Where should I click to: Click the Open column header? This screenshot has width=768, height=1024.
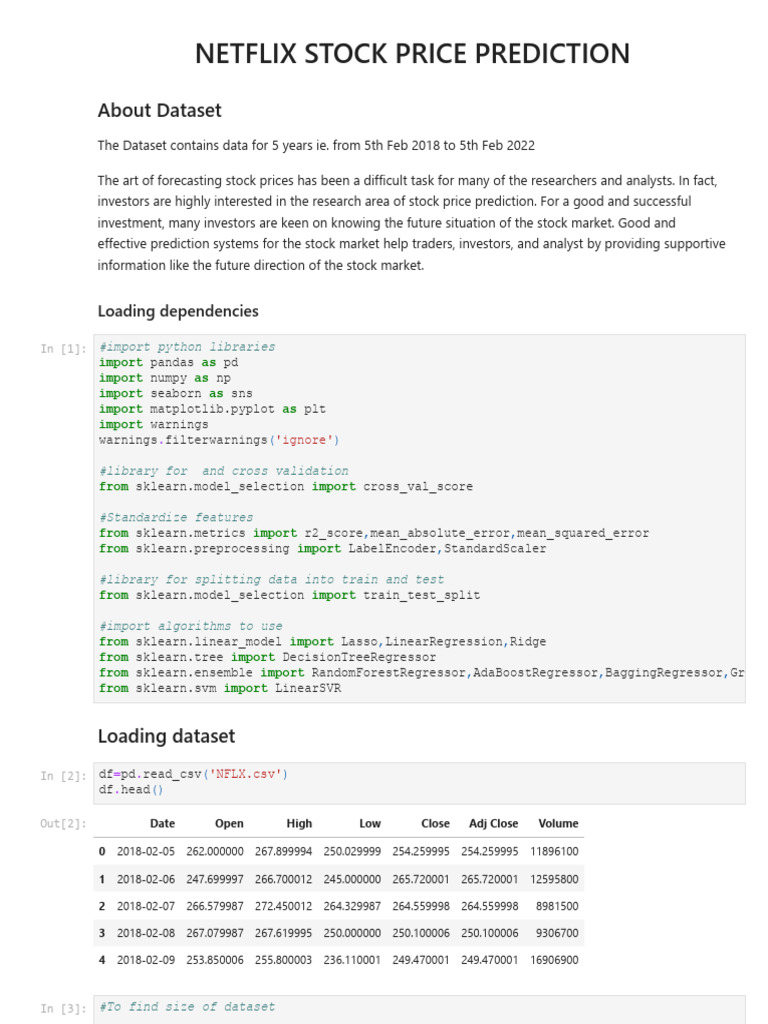229,824
